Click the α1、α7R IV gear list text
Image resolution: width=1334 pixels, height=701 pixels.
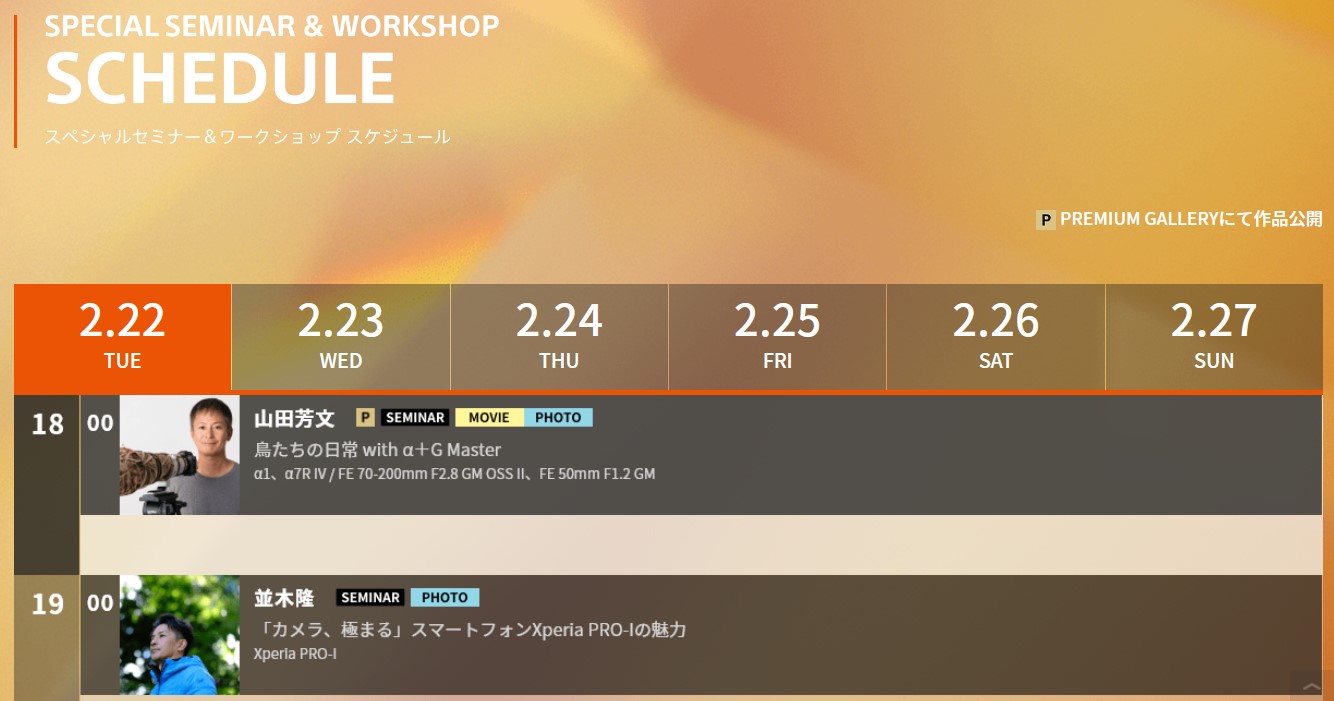pyautogui.click(x=455, y=474)
